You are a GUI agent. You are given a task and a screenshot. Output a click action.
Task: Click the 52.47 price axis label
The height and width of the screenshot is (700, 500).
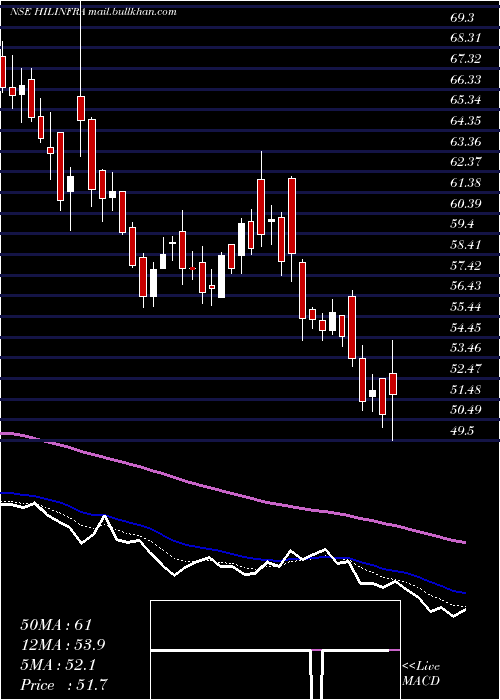pyautogui.click(x=465, y=369)
